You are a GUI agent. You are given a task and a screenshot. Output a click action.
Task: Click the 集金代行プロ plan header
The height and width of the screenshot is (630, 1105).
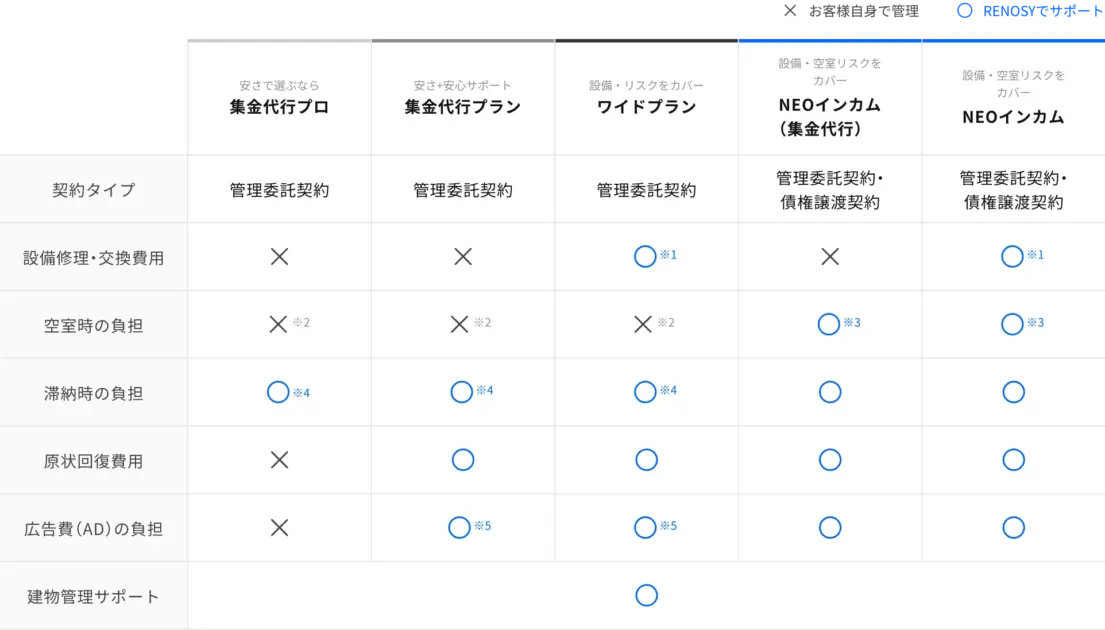pos(279,106)
